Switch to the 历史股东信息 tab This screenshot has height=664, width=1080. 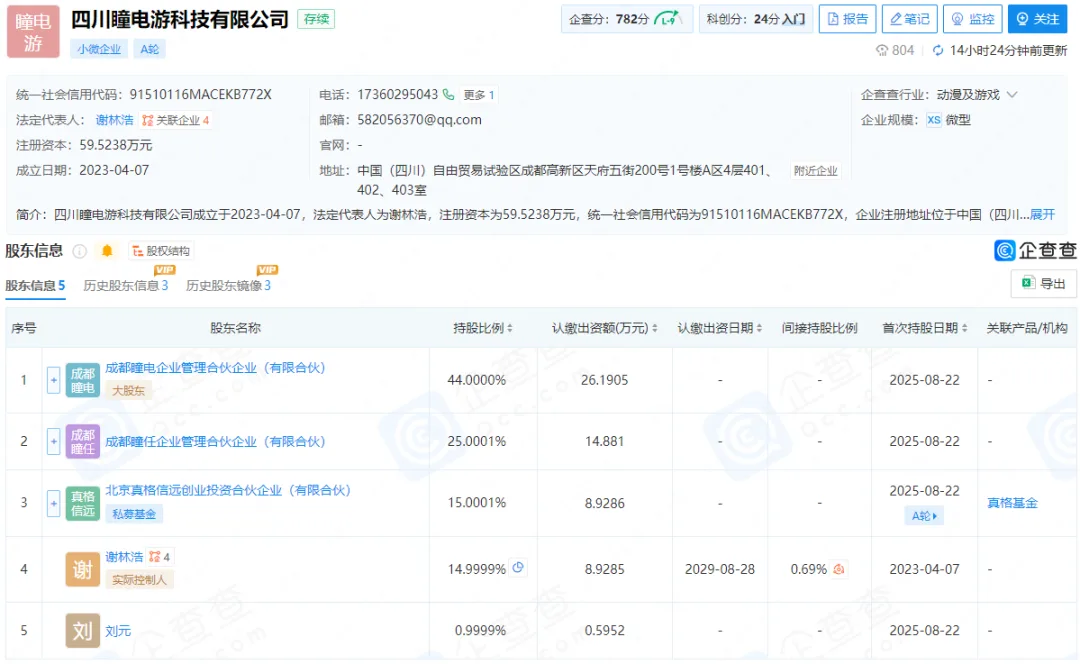pos(126,285)
